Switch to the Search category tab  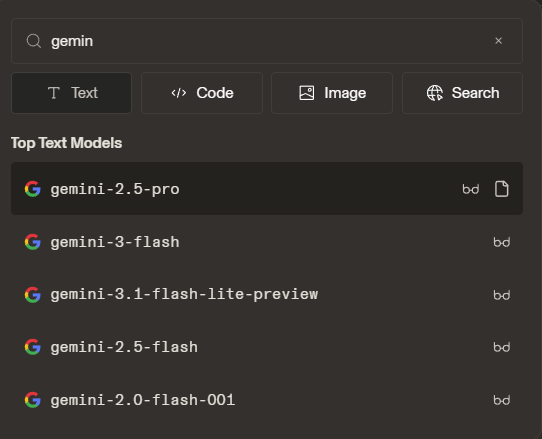(x=462, y=93)
